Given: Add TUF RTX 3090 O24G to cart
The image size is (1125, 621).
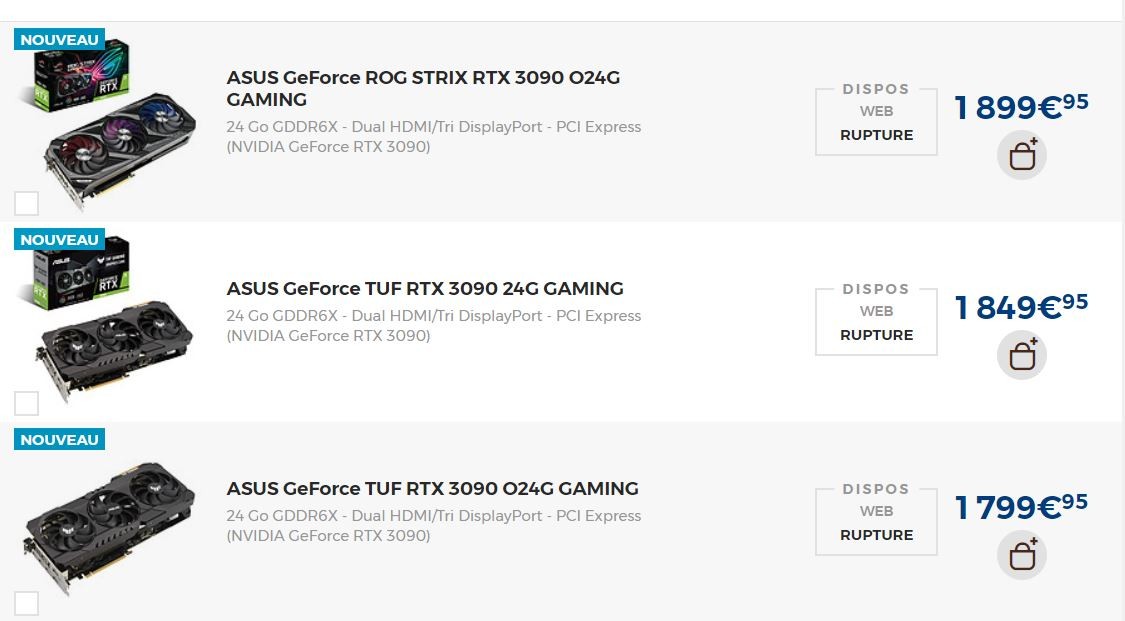Looking at the screenshot, I should [x=1021, y=556].
